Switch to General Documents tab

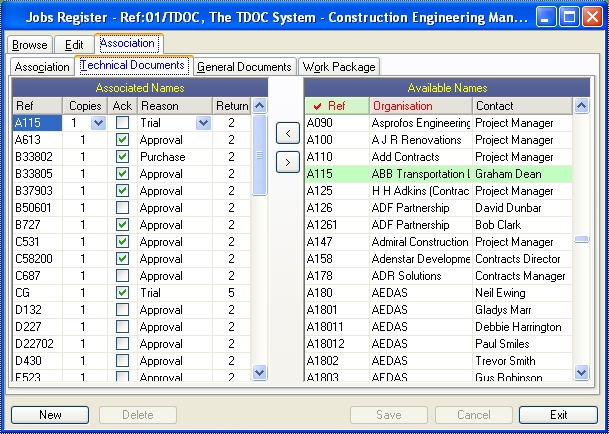pyautogui.click(x=245, y=67)
